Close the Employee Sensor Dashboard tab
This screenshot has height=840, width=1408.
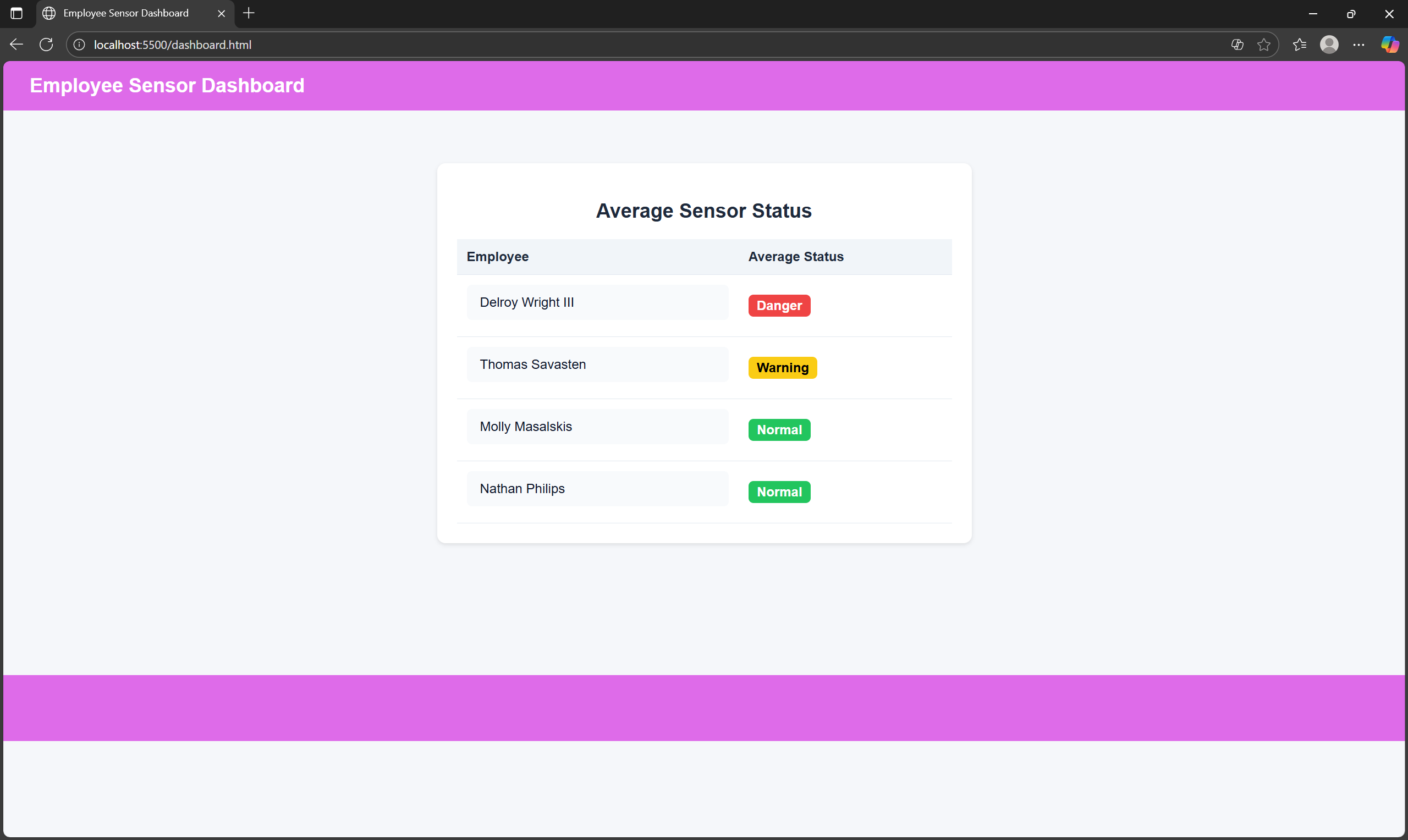pos(221,13)
